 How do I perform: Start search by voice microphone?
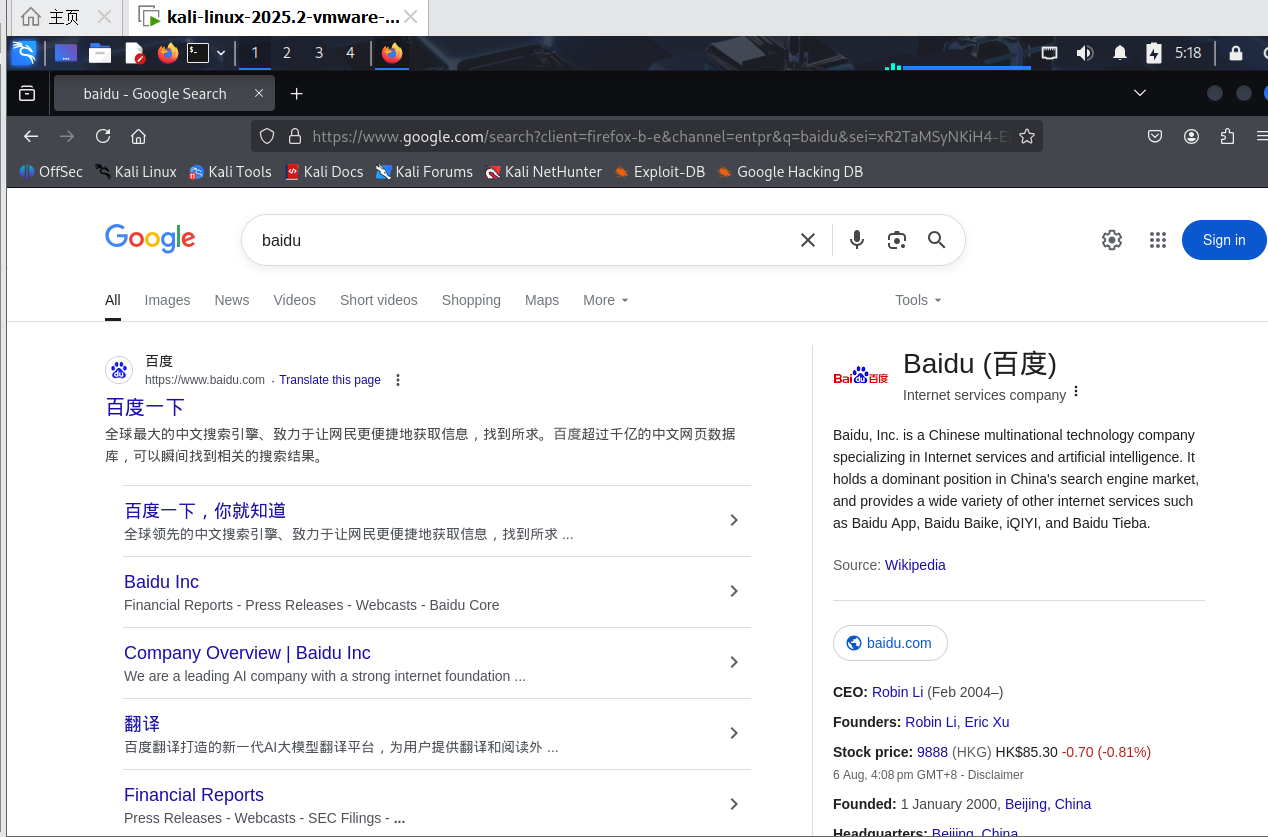pyautogui.click(x=857, y=240)
